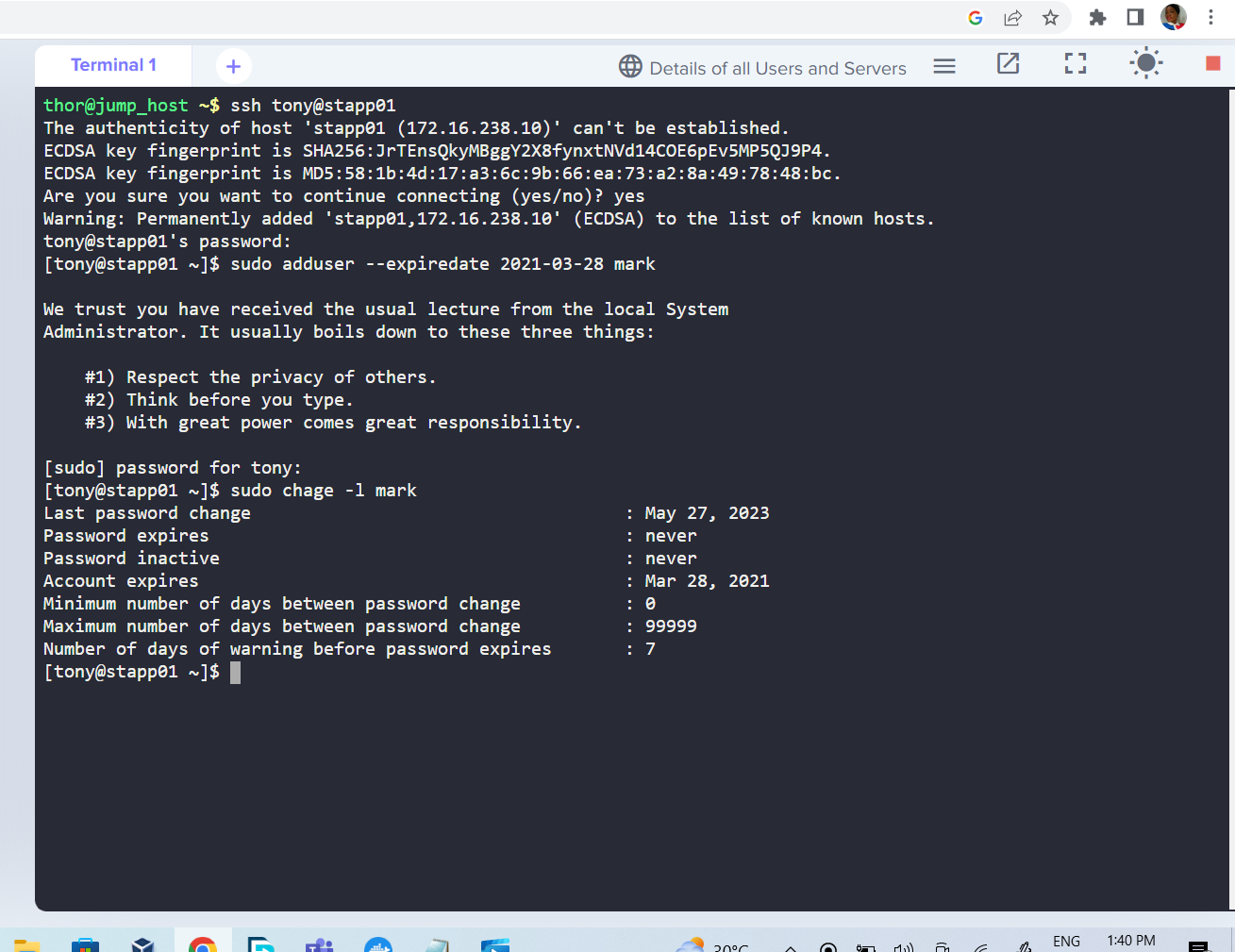
Task: Toggle the browser side panel icon
Action: click(x=1135, y=17)
